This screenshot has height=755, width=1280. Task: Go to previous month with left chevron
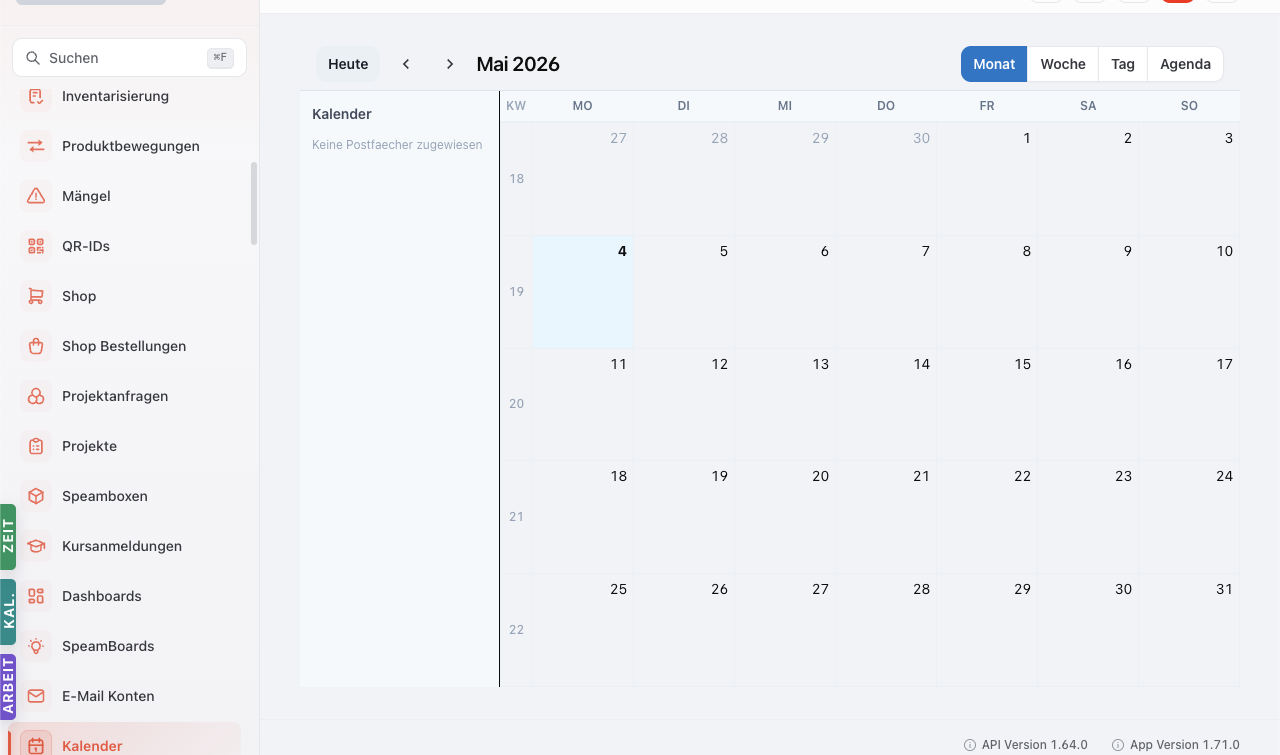click(406, 64)
